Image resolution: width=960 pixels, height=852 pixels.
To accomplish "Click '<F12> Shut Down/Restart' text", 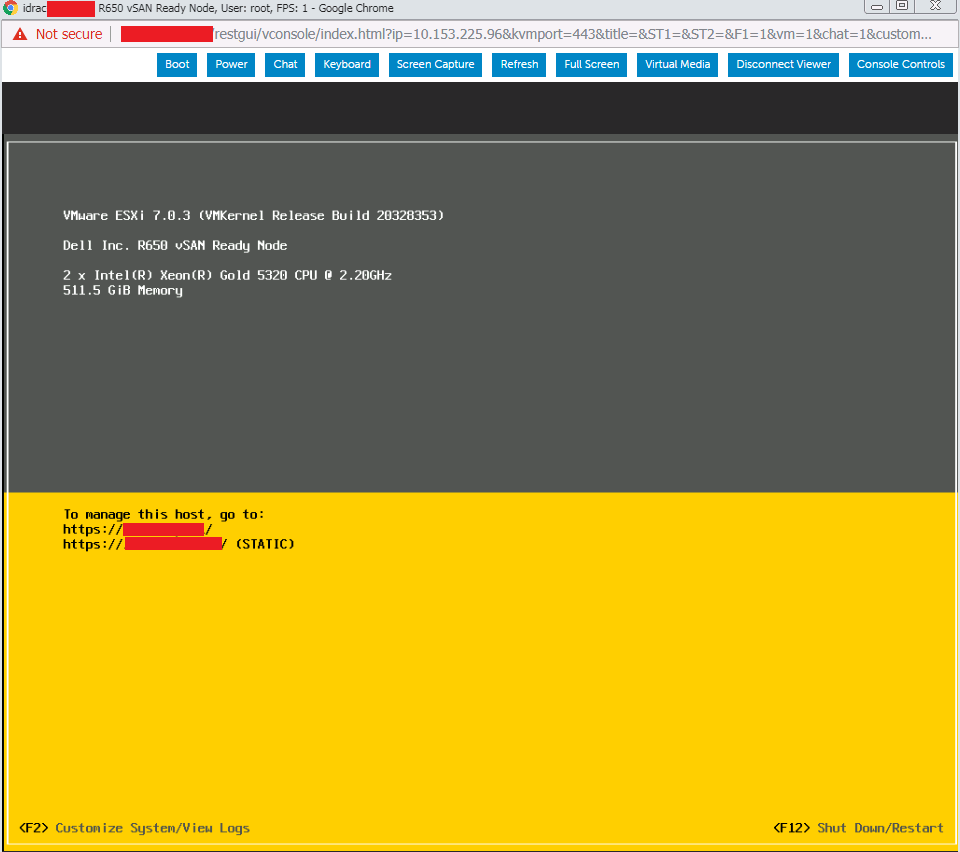I will pyautogui.click(x=858, y=828).
